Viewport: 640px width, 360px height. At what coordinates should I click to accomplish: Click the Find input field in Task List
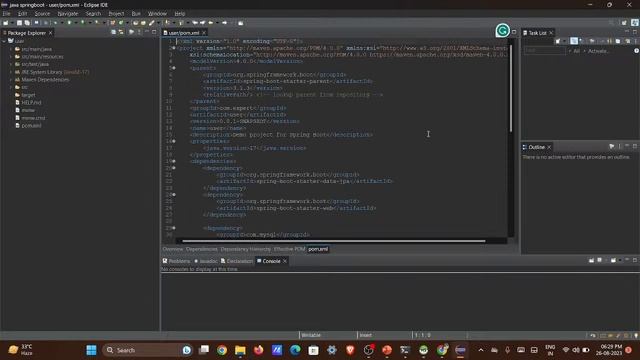[x=544, y=51]
